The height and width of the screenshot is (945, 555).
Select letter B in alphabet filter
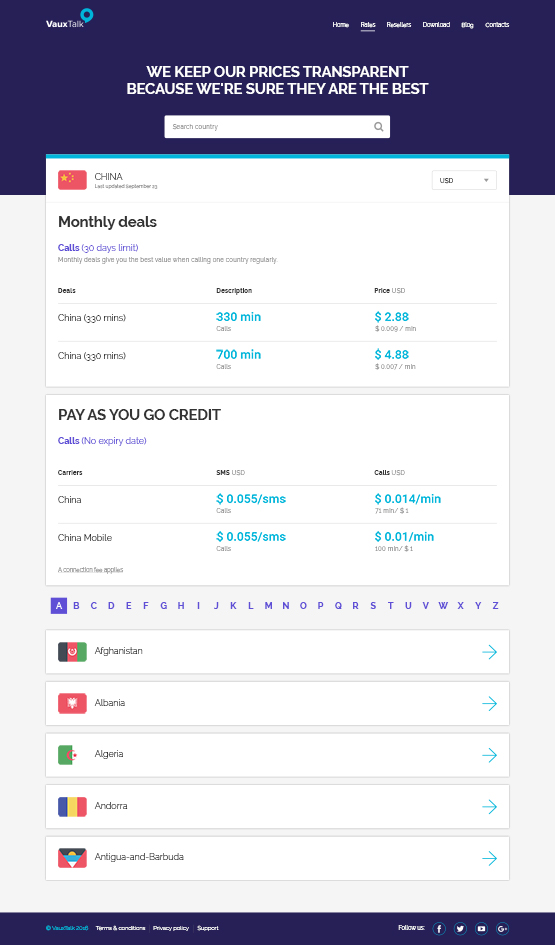tap(77, 606)
